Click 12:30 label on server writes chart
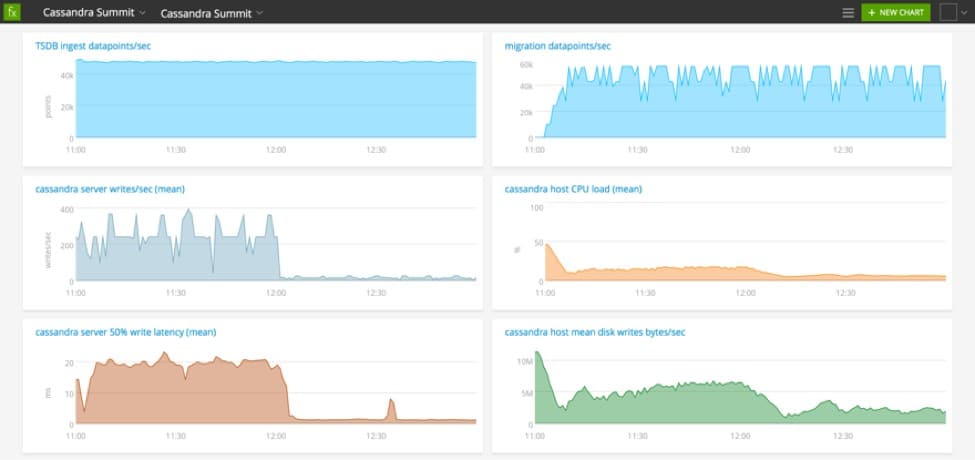This screenshot has height=460, width=975. (x=376, y=293)
